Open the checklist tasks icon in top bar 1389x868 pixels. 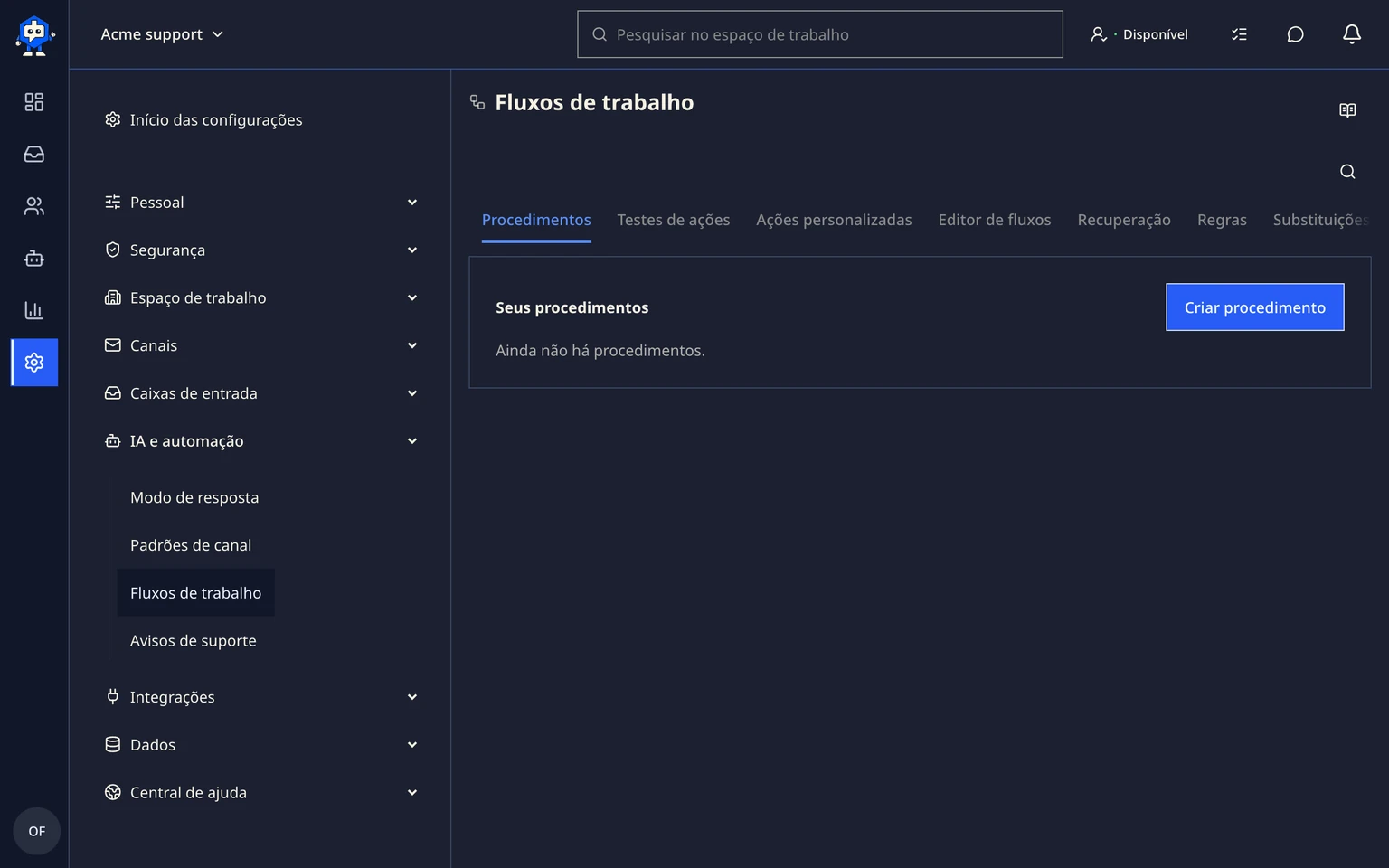point(1239,34)
